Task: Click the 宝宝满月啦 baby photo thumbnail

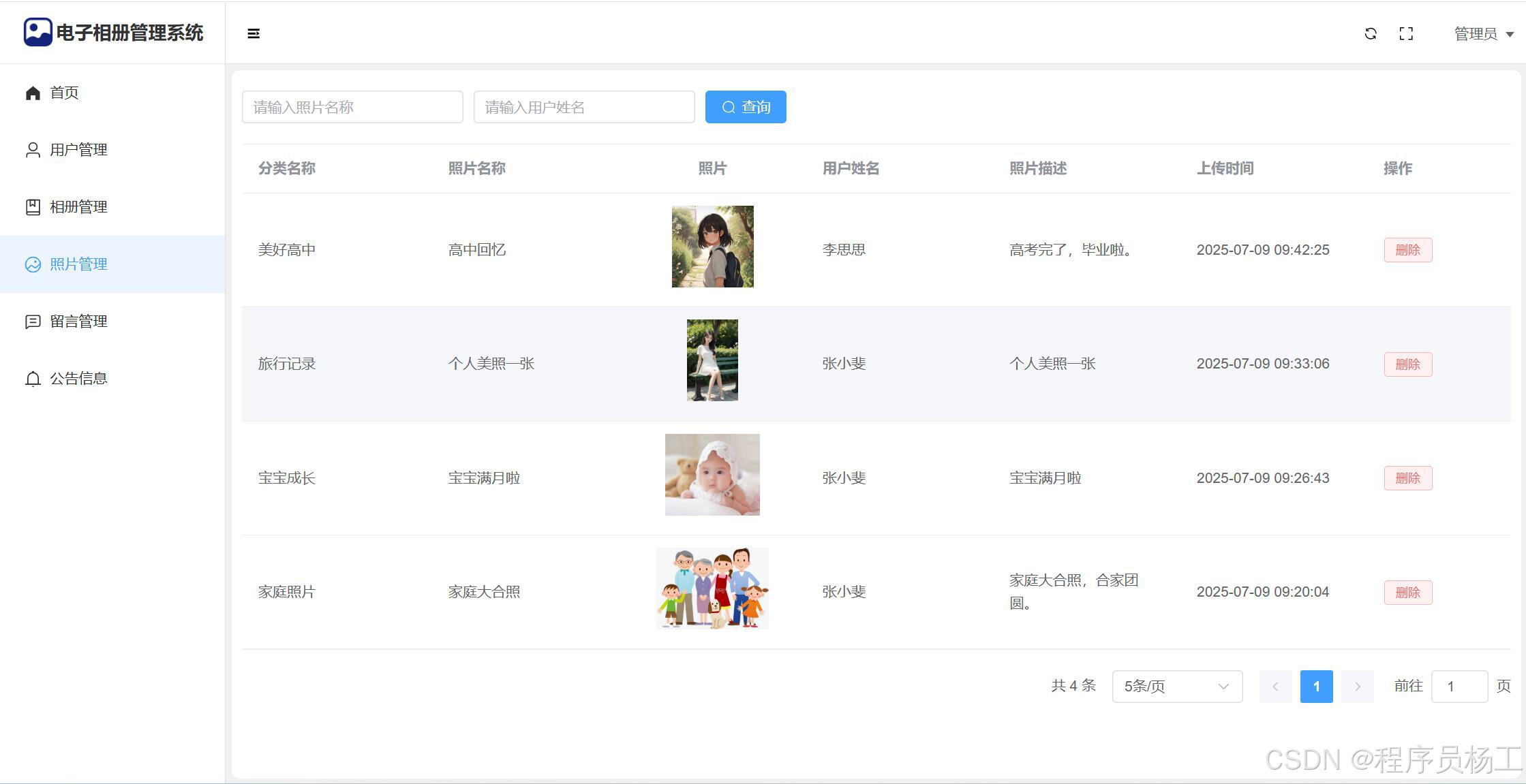Action: [x=712, y=475]
